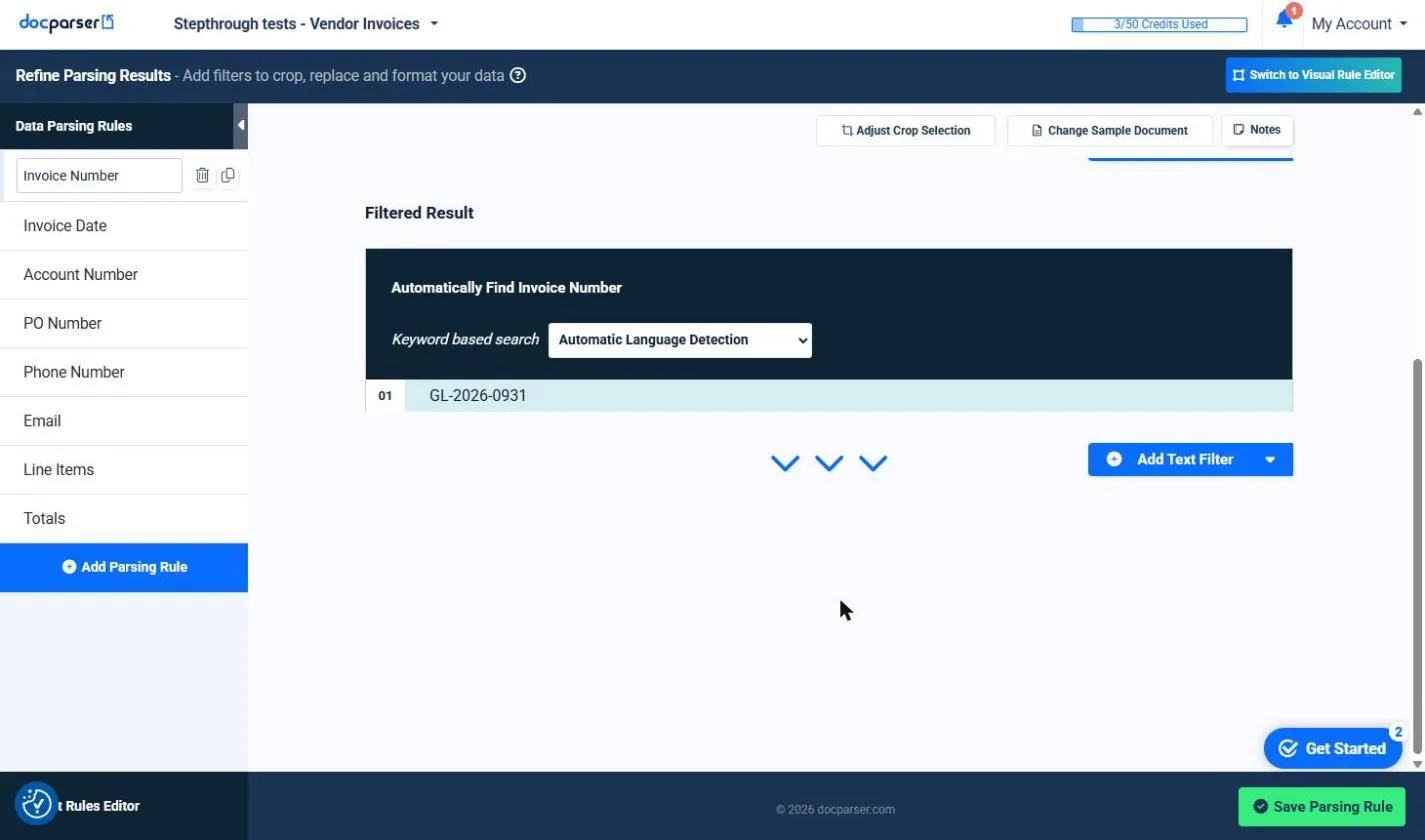This screenshot has width=1425, height=840.
Task: Click the Credits Used progress bar
Action: (1159, 25)
